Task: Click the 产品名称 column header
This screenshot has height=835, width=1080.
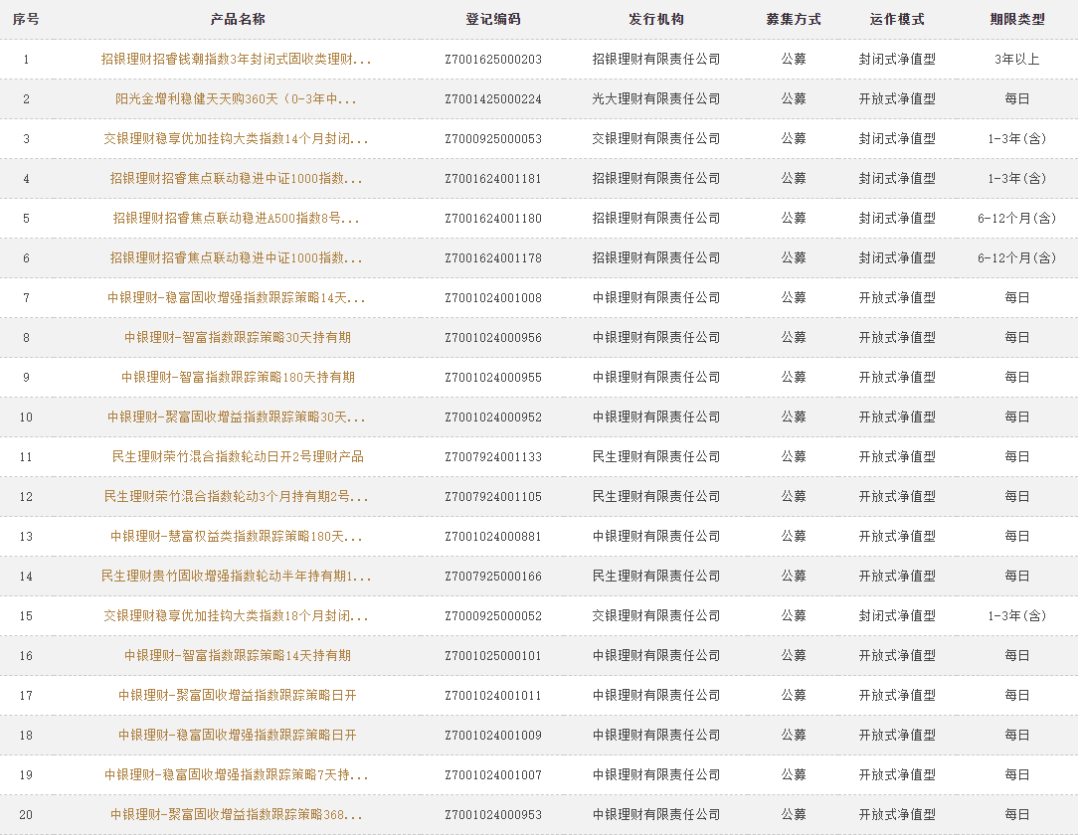Action: click(x=237, y=20)
